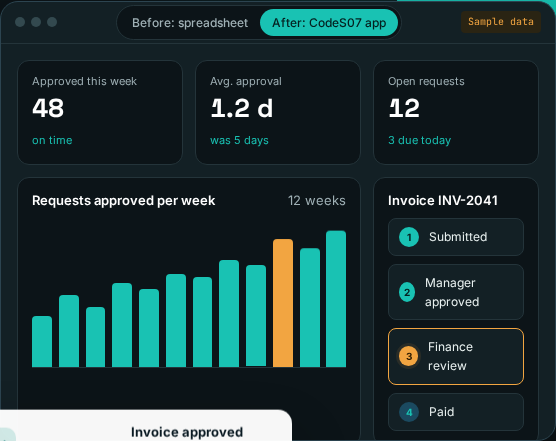Click the orange step 3 circle icon

(x=409, y=356)
